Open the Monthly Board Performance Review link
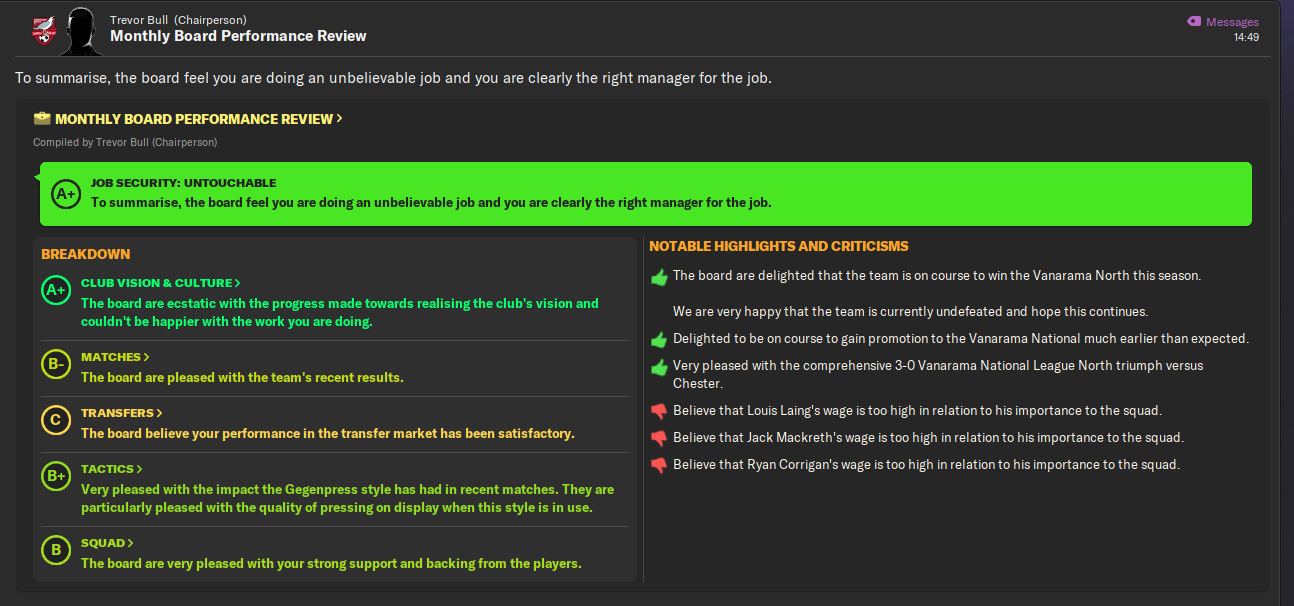This screenshot has height=606, width=1294. (x=199, y=119)
